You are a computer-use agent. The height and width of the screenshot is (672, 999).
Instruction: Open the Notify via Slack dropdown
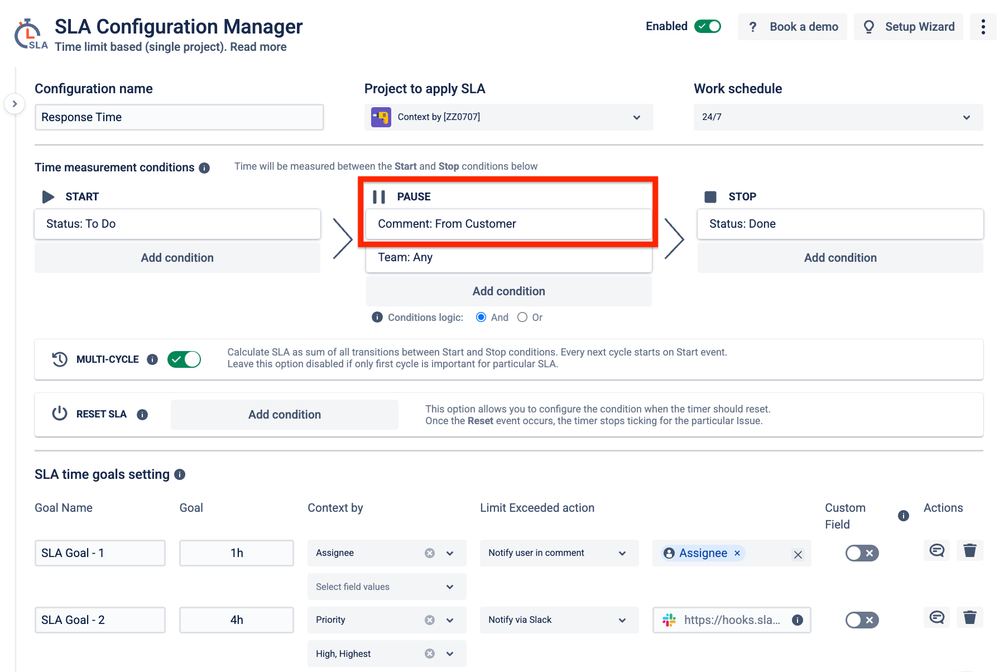(559, 620)
